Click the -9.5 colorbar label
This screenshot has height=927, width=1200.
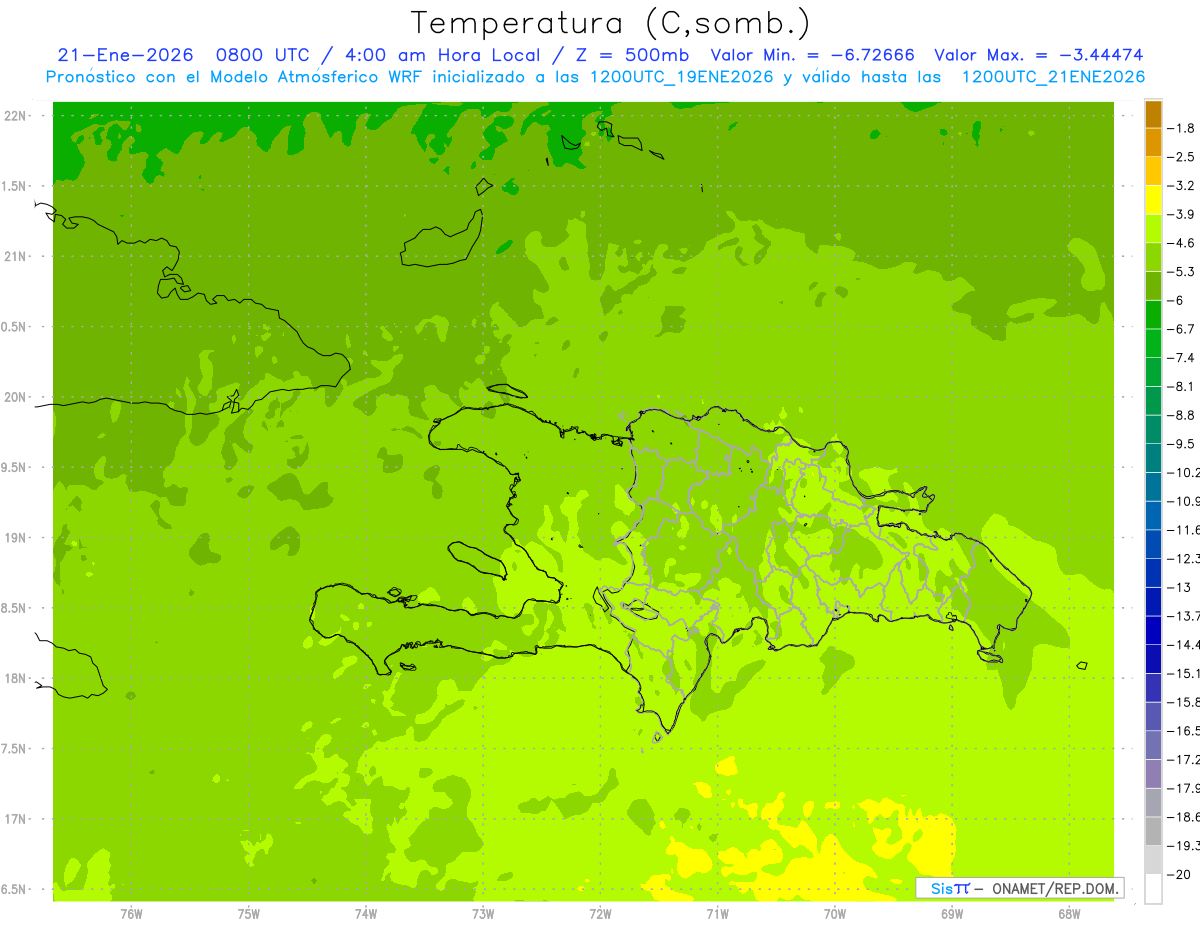(x=1182, y=443)
